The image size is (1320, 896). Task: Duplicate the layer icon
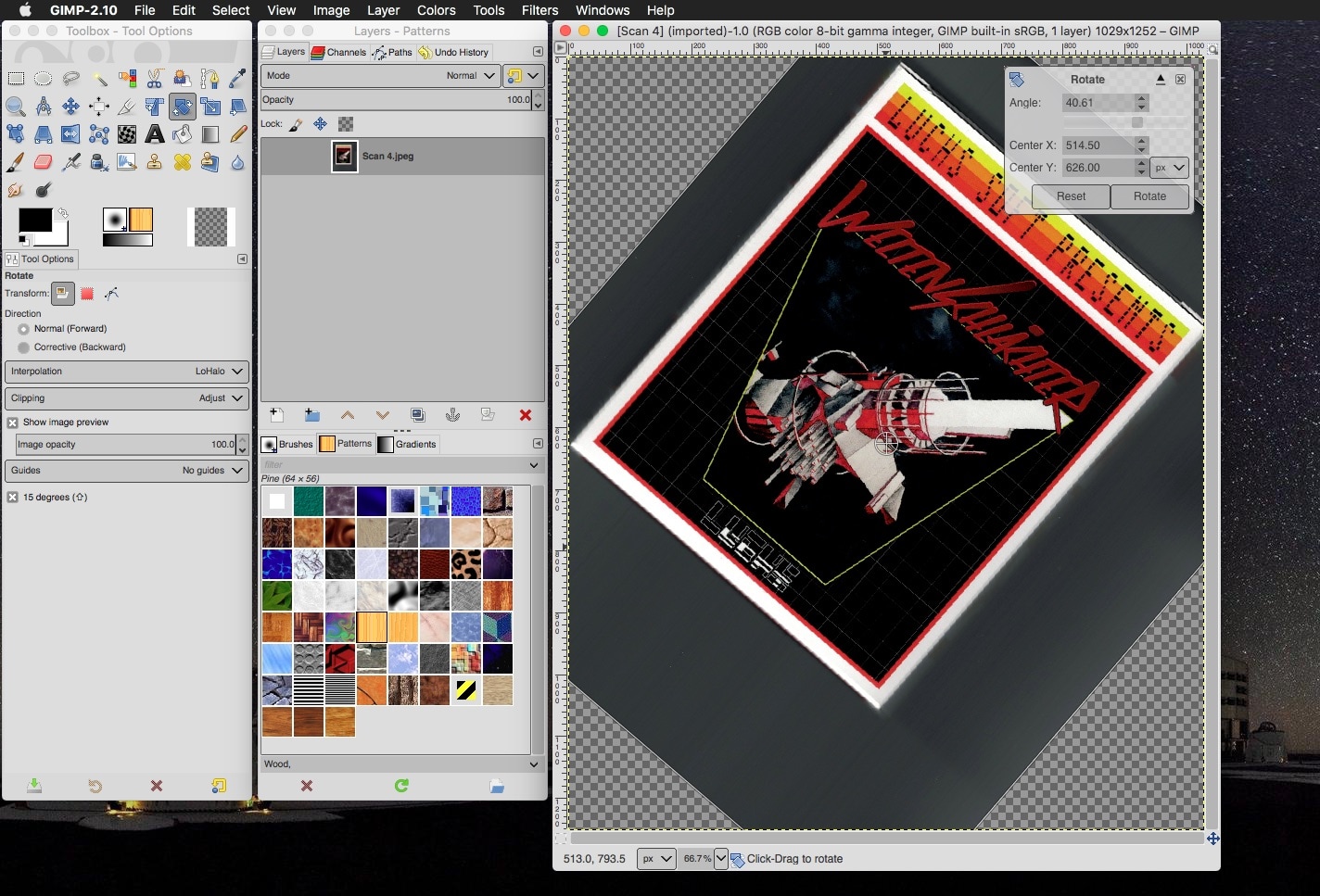pos(418,415)
